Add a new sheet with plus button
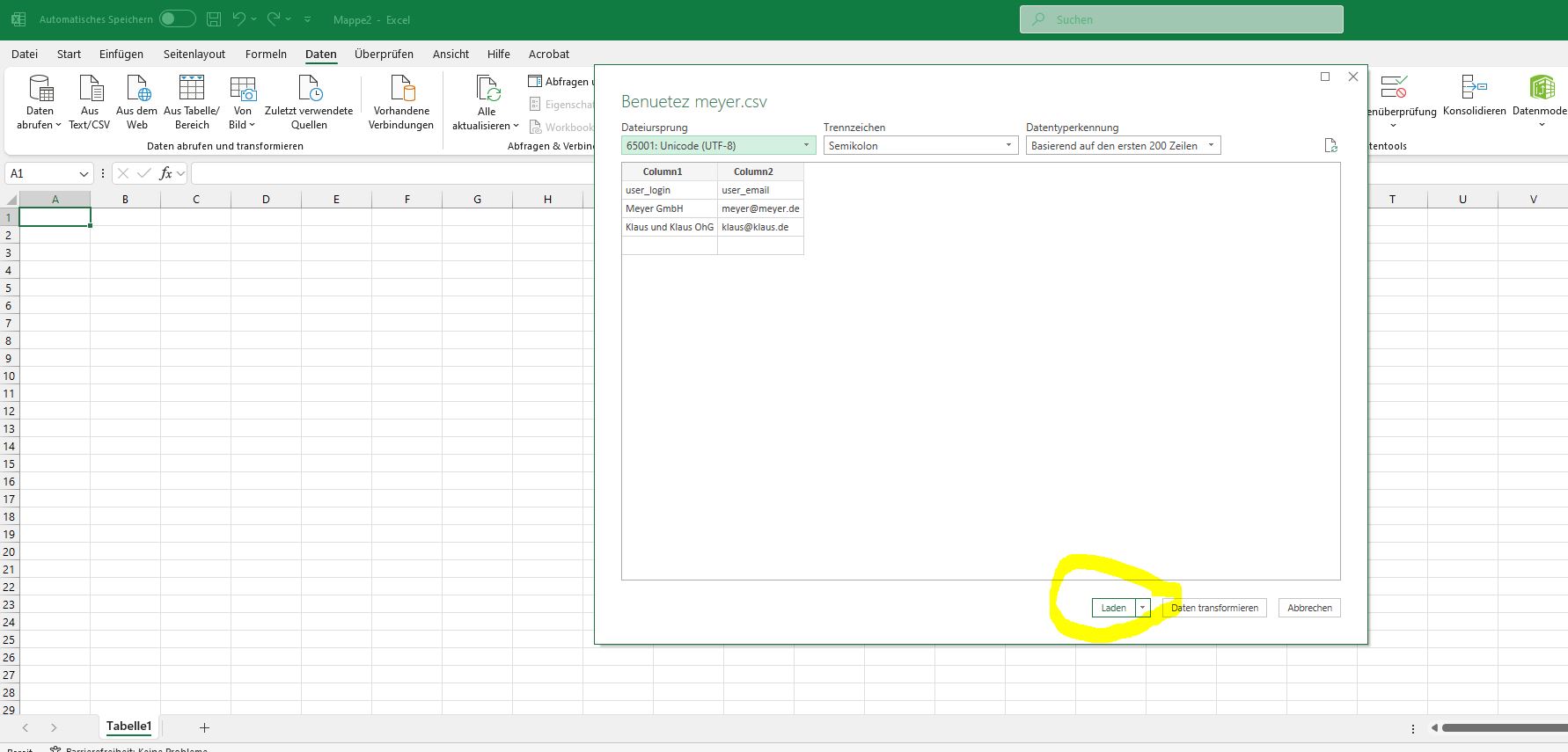1568x752 pixels. click(204, 727)
